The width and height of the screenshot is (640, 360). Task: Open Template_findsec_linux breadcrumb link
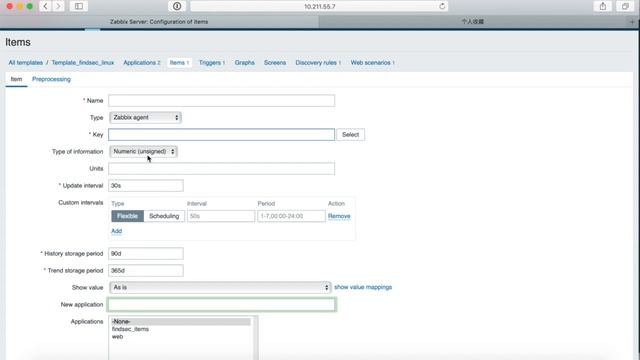[83, 62]
